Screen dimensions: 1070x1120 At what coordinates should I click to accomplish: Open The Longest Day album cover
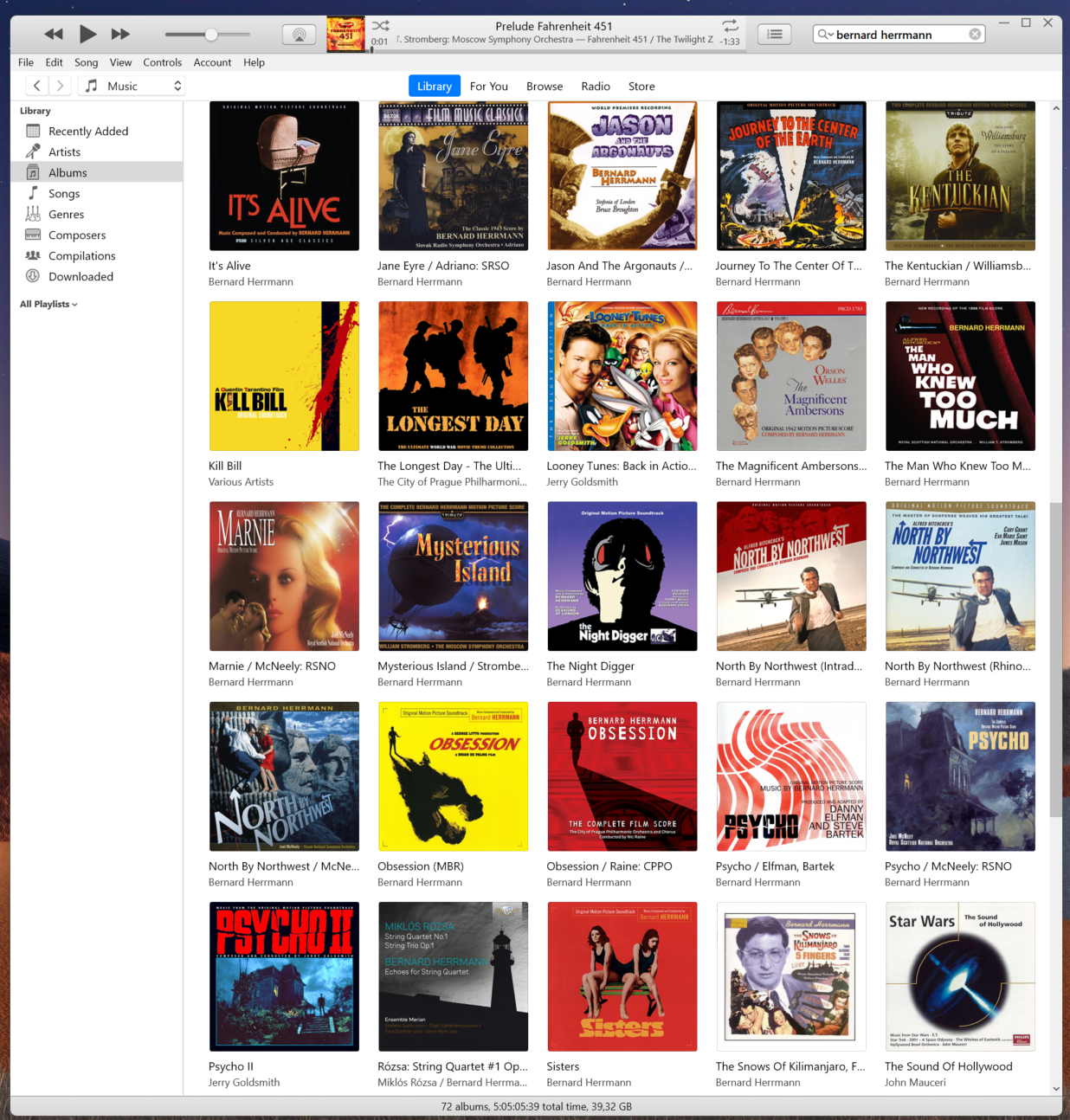click(453, 376)
